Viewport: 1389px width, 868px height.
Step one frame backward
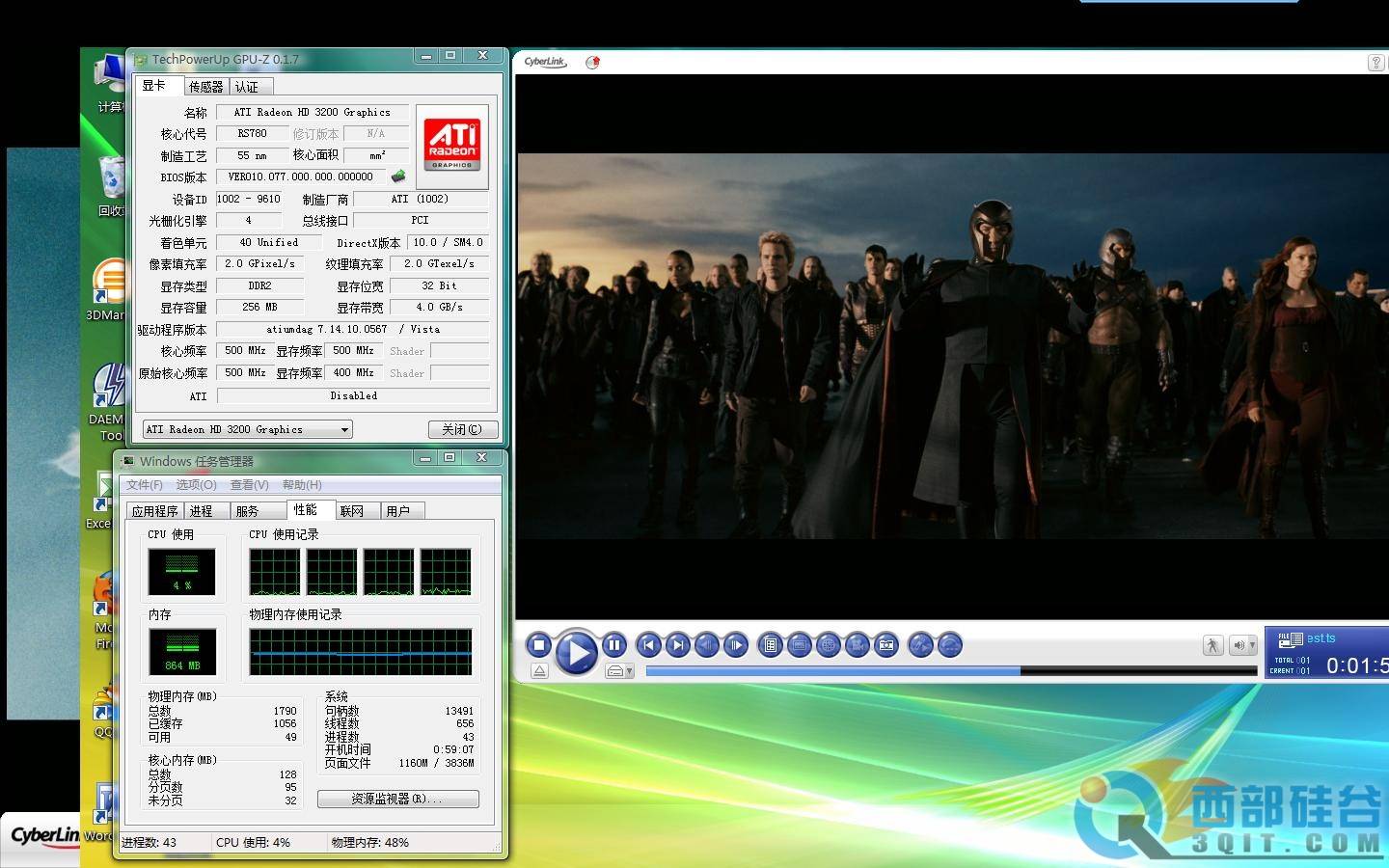[x=707, y=645]
